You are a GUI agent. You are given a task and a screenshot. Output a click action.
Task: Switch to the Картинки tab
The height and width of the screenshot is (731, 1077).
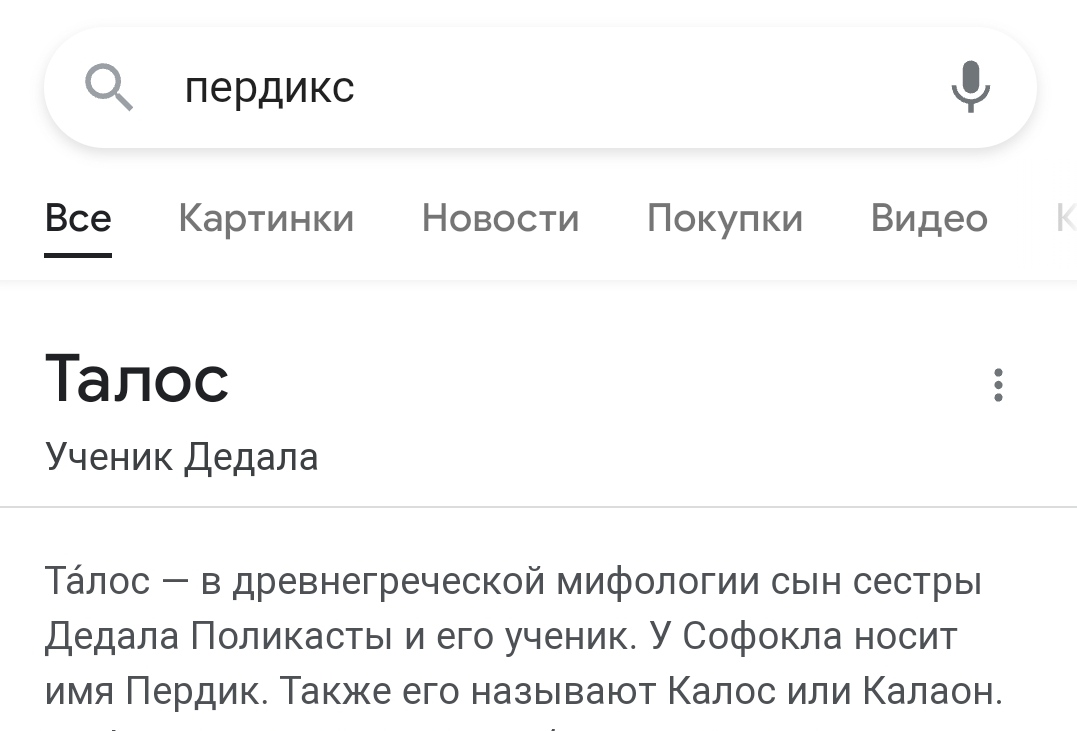[266, 218]
